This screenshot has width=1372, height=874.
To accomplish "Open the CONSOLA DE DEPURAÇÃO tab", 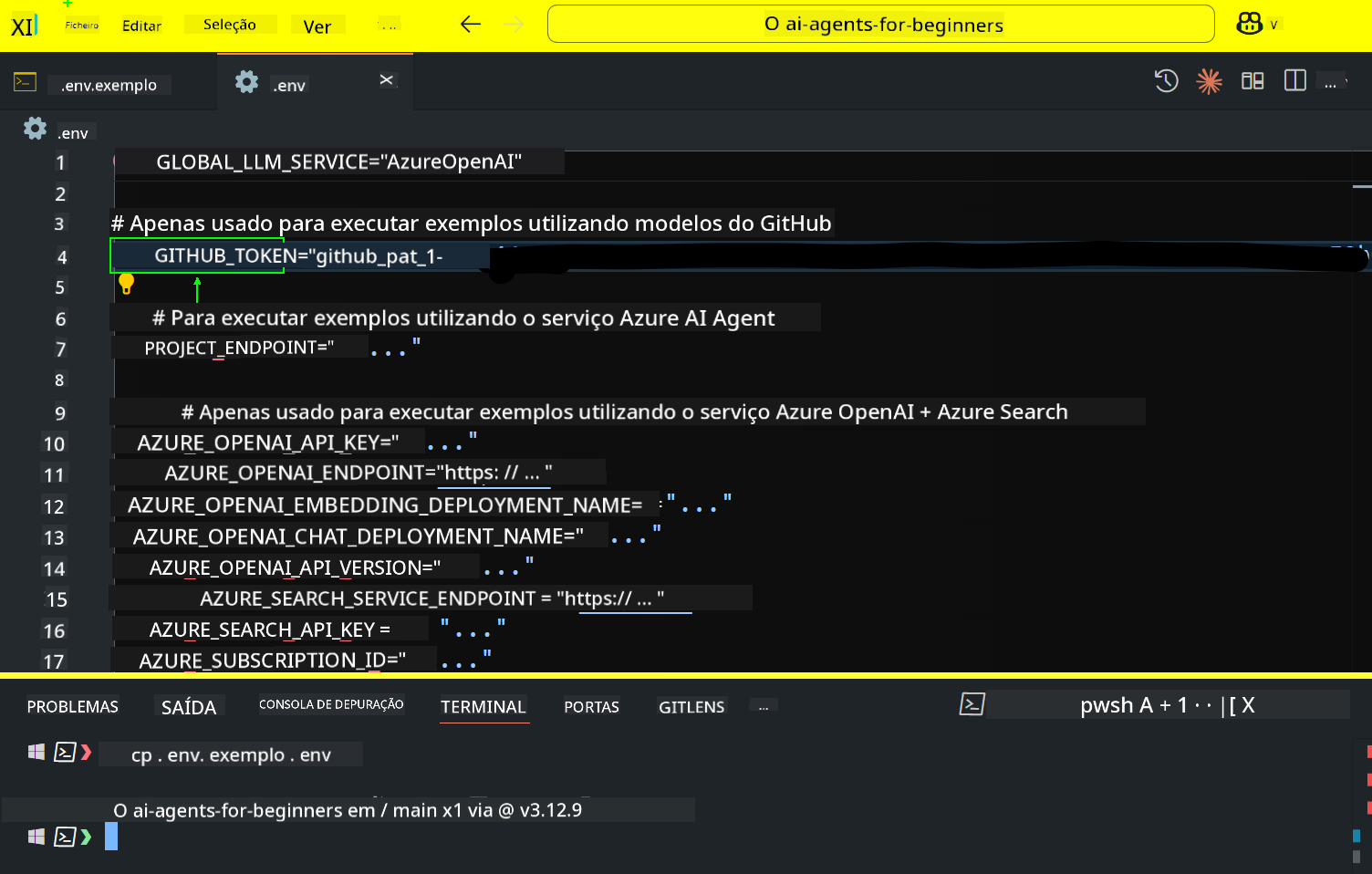I will tap(331, 704).
